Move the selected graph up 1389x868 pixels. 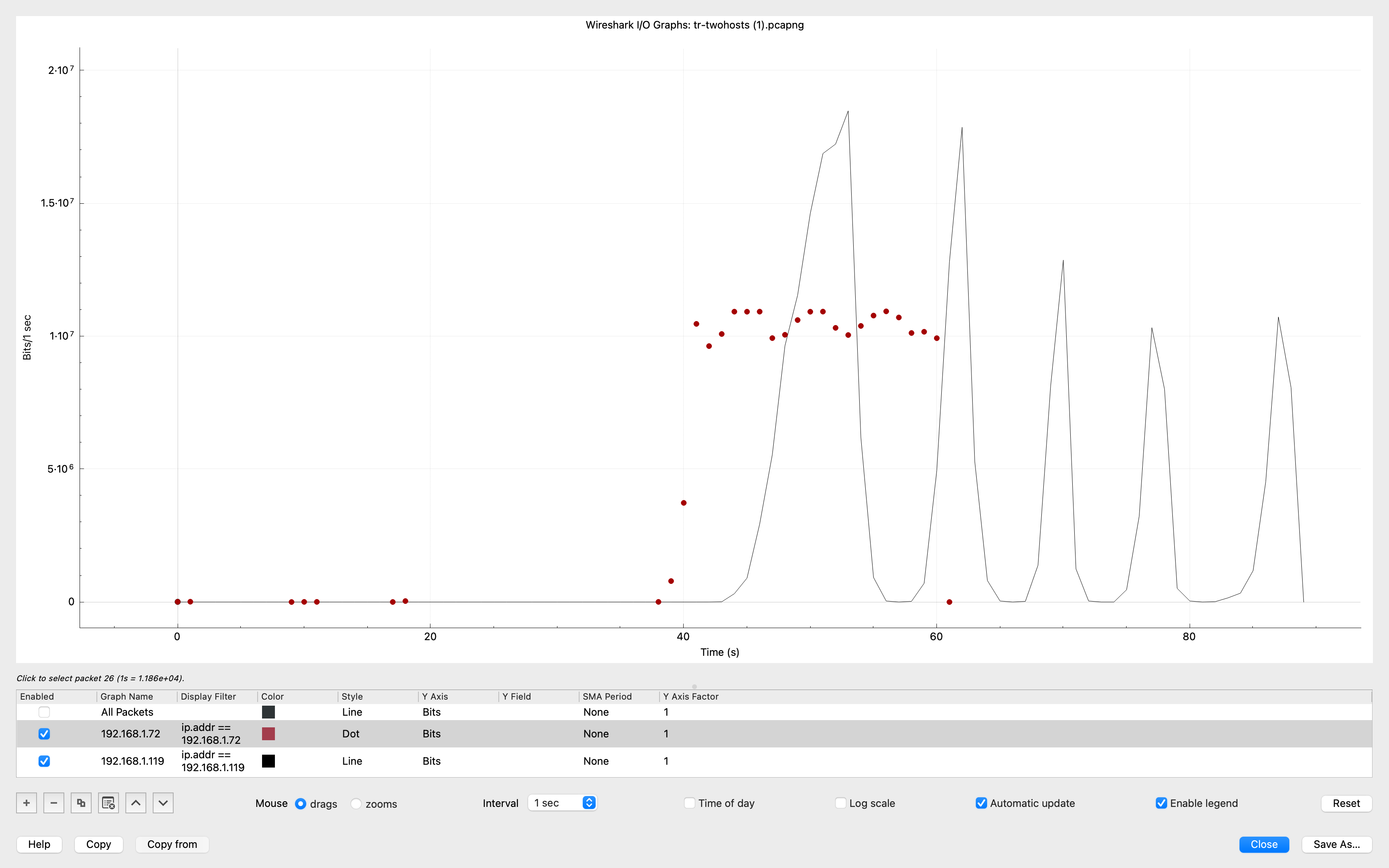(x=135, y=802)
